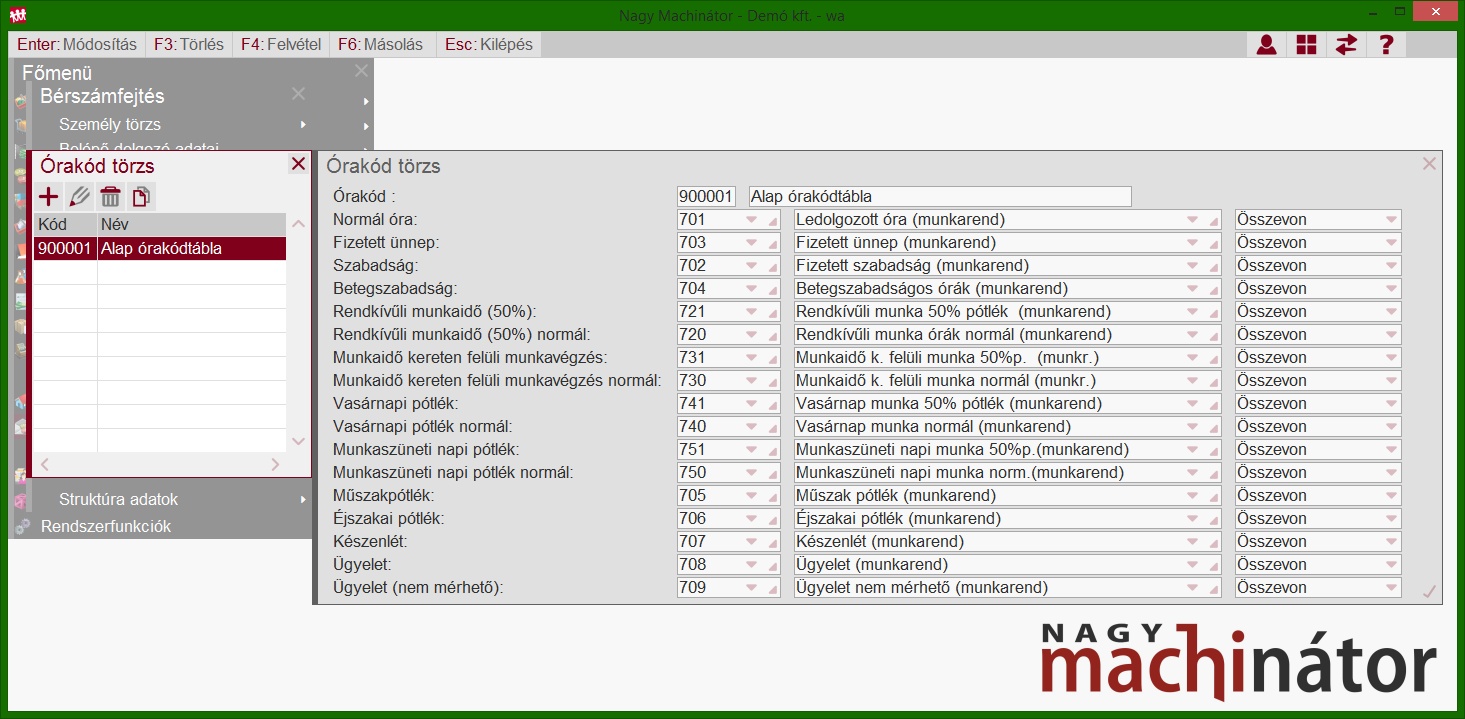1465x719 pixels.
Task: Click F3: Törlés button
Action: tap(188, 45)
